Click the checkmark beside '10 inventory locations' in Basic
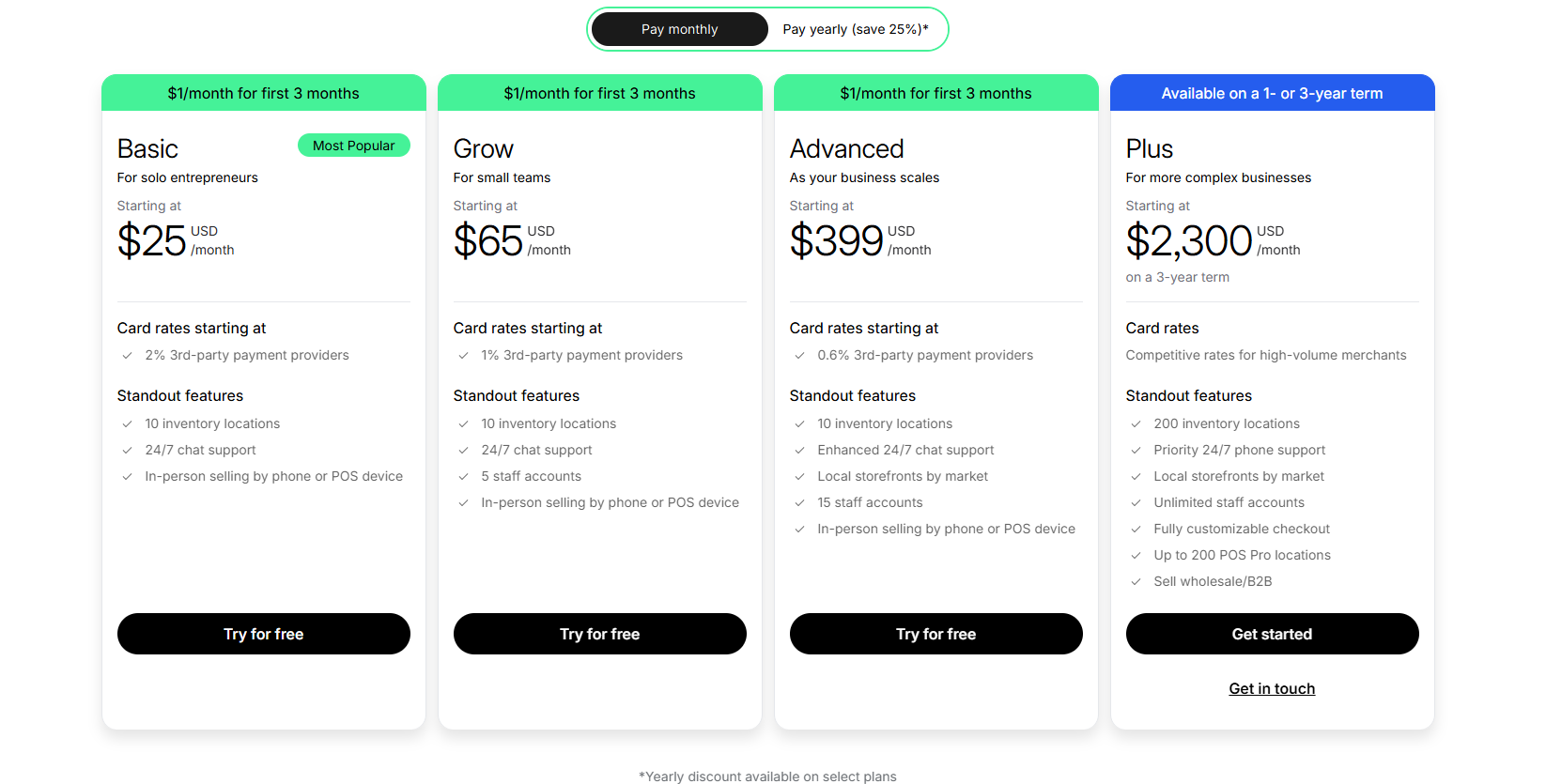 pos(127,423)
